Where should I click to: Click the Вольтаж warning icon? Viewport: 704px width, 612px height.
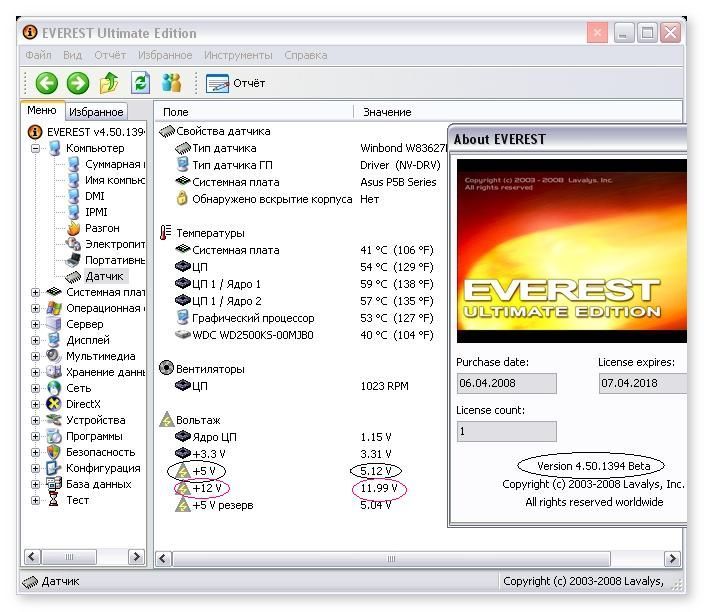click(167, 420)
